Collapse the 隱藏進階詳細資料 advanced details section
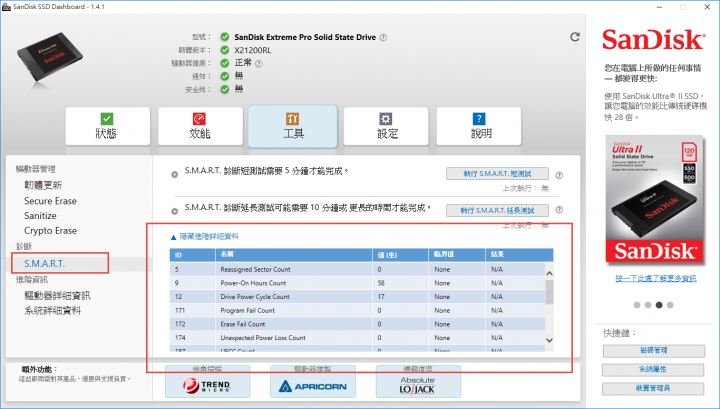Viewport: 720px width, 409px height. point(205,236)
